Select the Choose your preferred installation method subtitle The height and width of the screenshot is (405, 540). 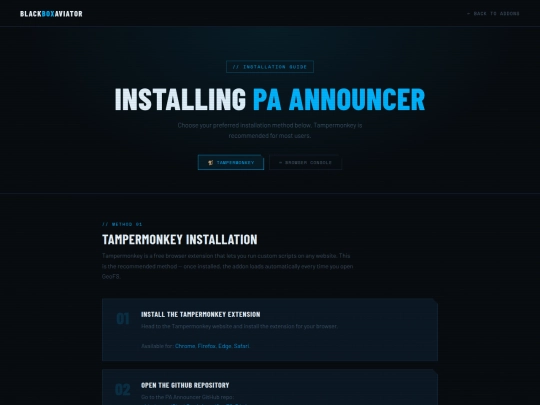tap(270, 131)
